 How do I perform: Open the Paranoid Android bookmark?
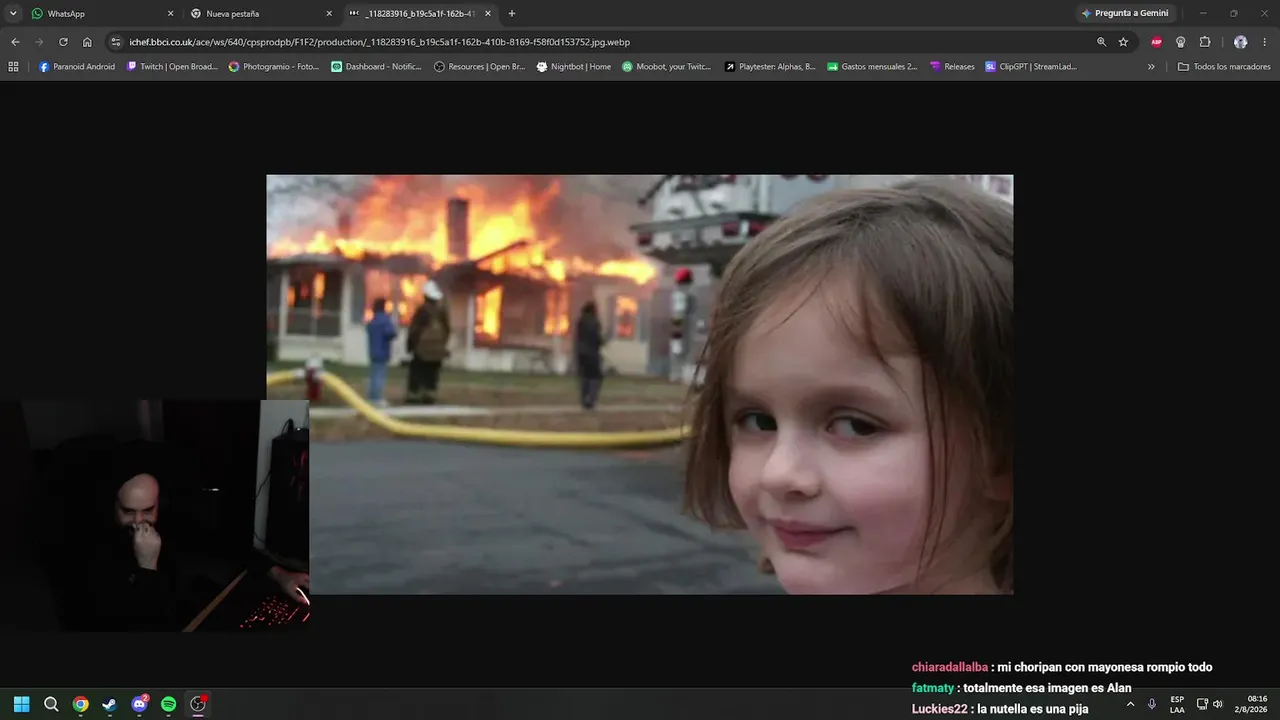coord(77,67)
